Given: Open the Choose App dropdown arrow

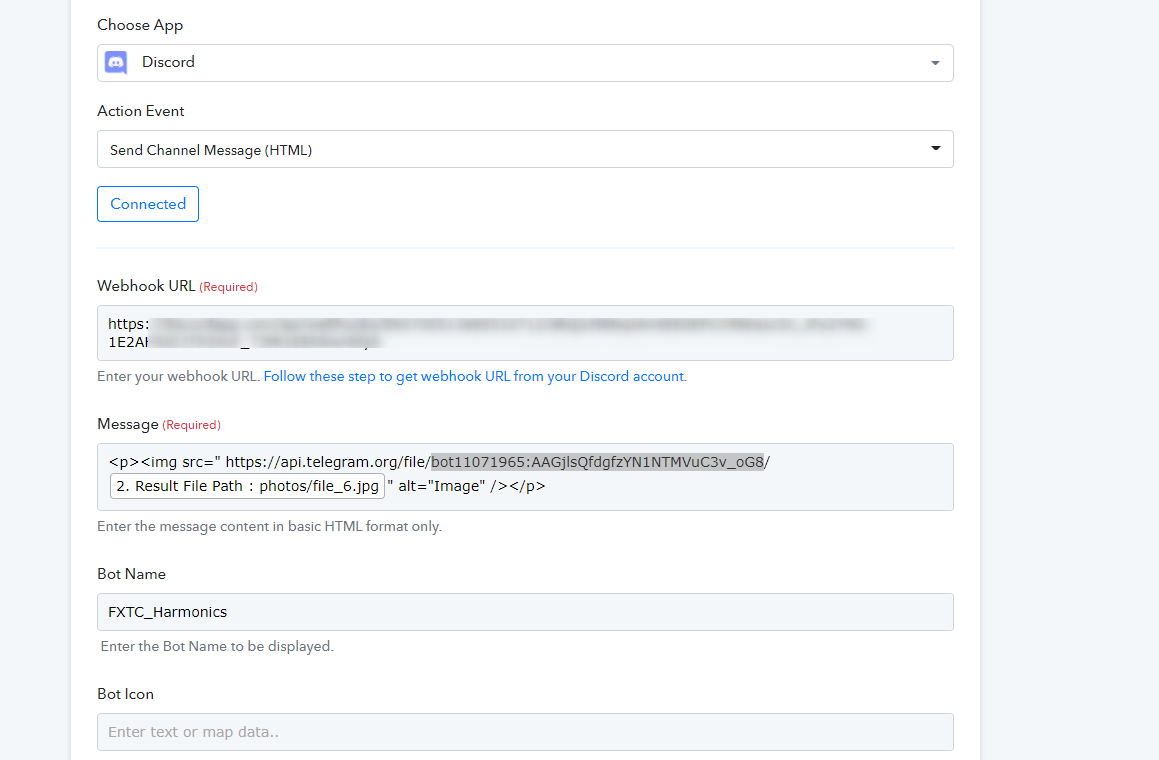Looking at the screenshot, I should click(935, 63).
